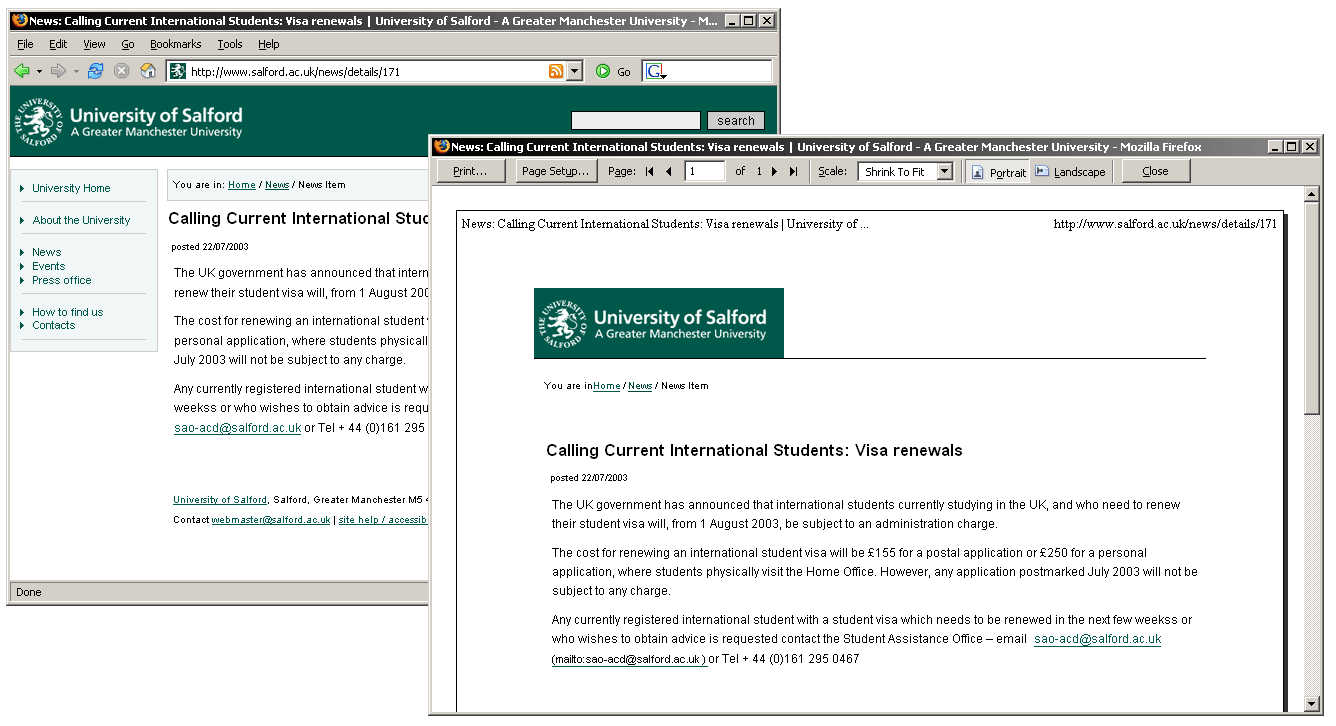The width and height of the screenshot is (1336, 726).
Task: Click the site help / accessibility footer link
Action: [x=383, y=520]
